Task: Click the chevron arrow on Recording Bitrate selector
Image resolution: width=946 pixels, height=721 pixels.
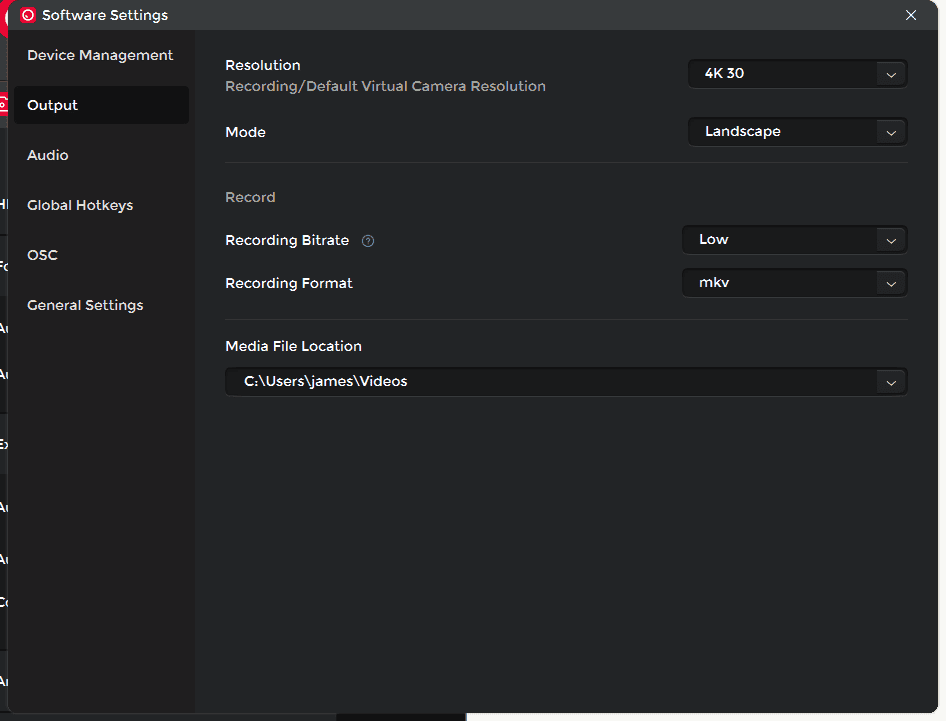Action: coord(890,240)
